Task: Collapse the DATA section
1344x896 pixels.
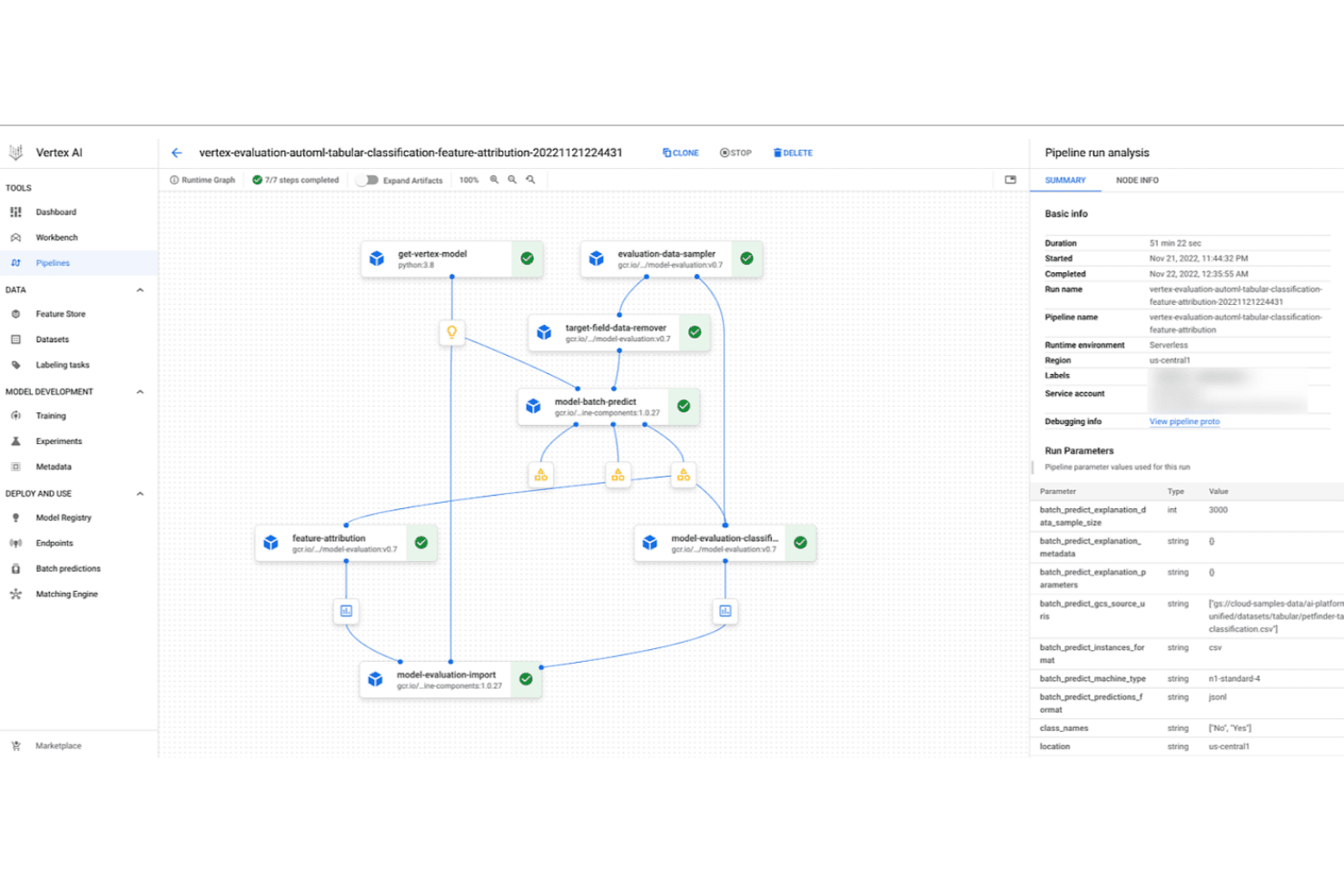Action: pos(140,290)
